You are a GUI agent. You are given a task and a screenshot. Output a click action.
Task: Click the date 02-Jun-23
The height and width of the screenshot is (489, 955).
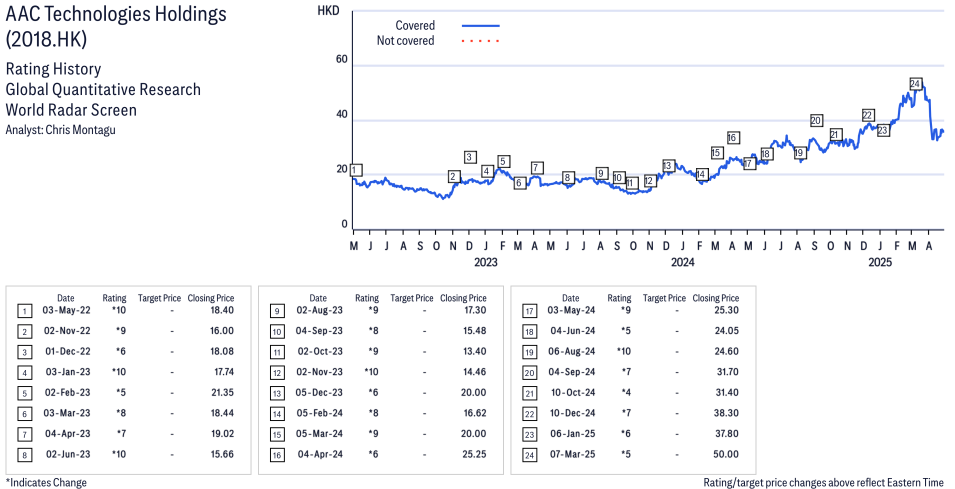point(68,454)
